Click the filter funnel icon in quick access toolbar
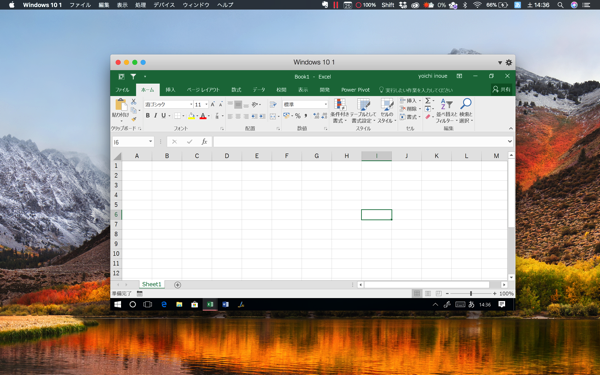The image size is (600, 375). point(133,77)
